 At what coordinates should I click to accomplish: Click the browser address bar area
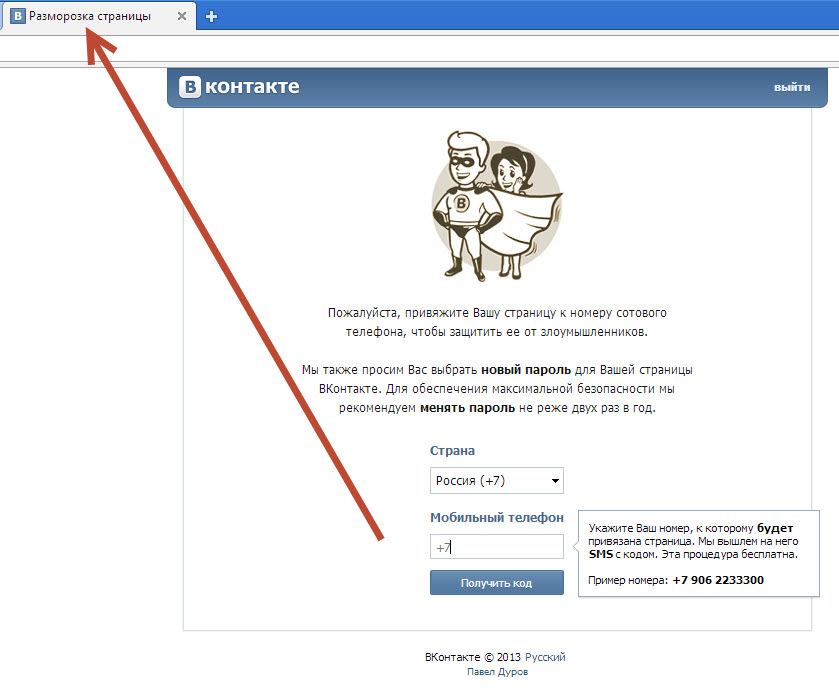[x=420, y=49]
